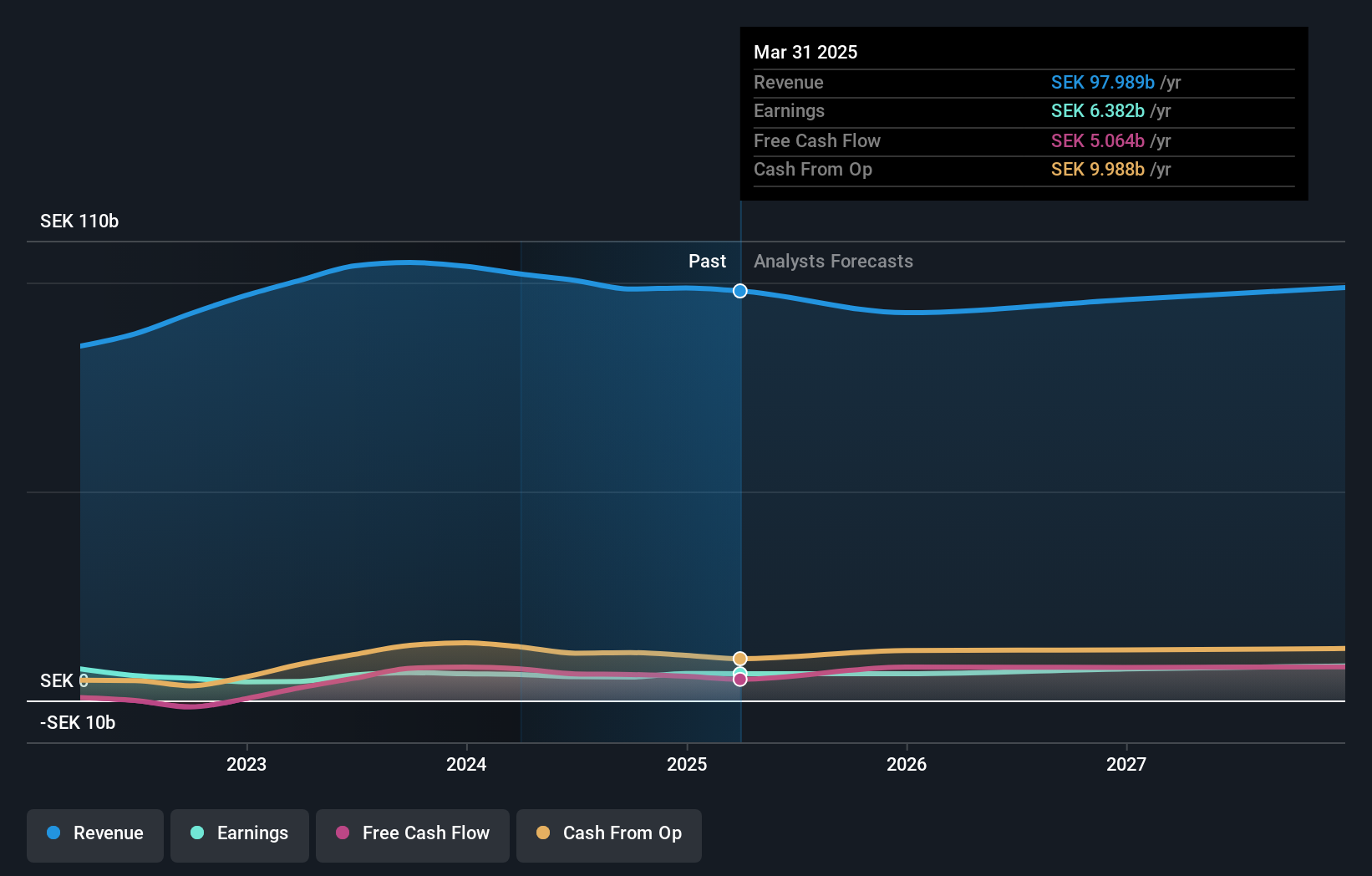Click the 2023 x-axis label
This screenshot has height=876, width=1372.
tap(246, 764)
